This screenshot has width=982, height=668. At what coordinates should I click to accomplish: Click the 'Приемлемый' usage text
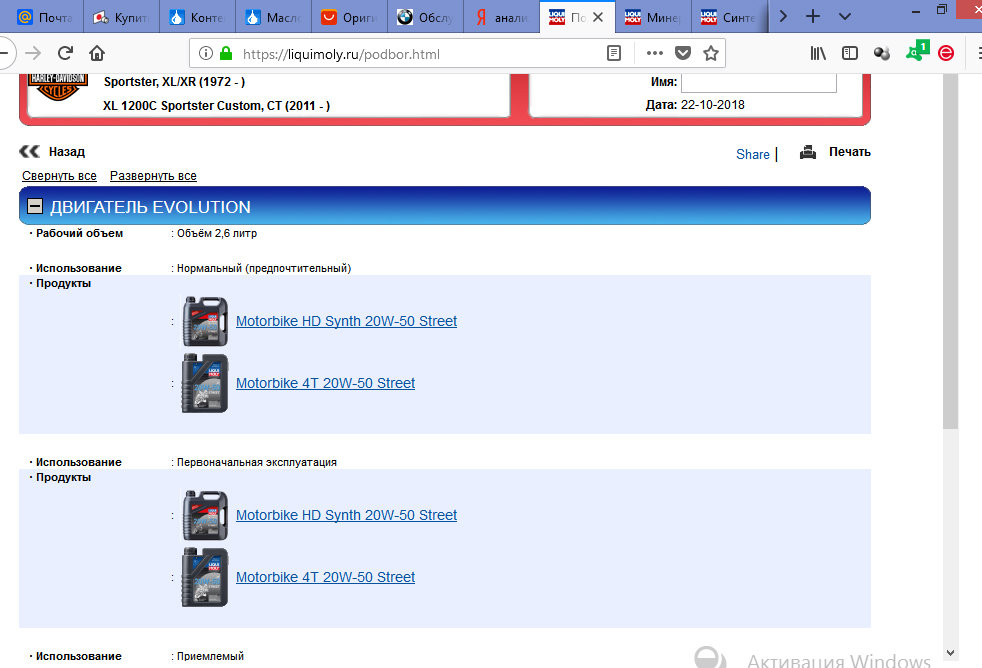pyautogui.click(x=210, y=656)
